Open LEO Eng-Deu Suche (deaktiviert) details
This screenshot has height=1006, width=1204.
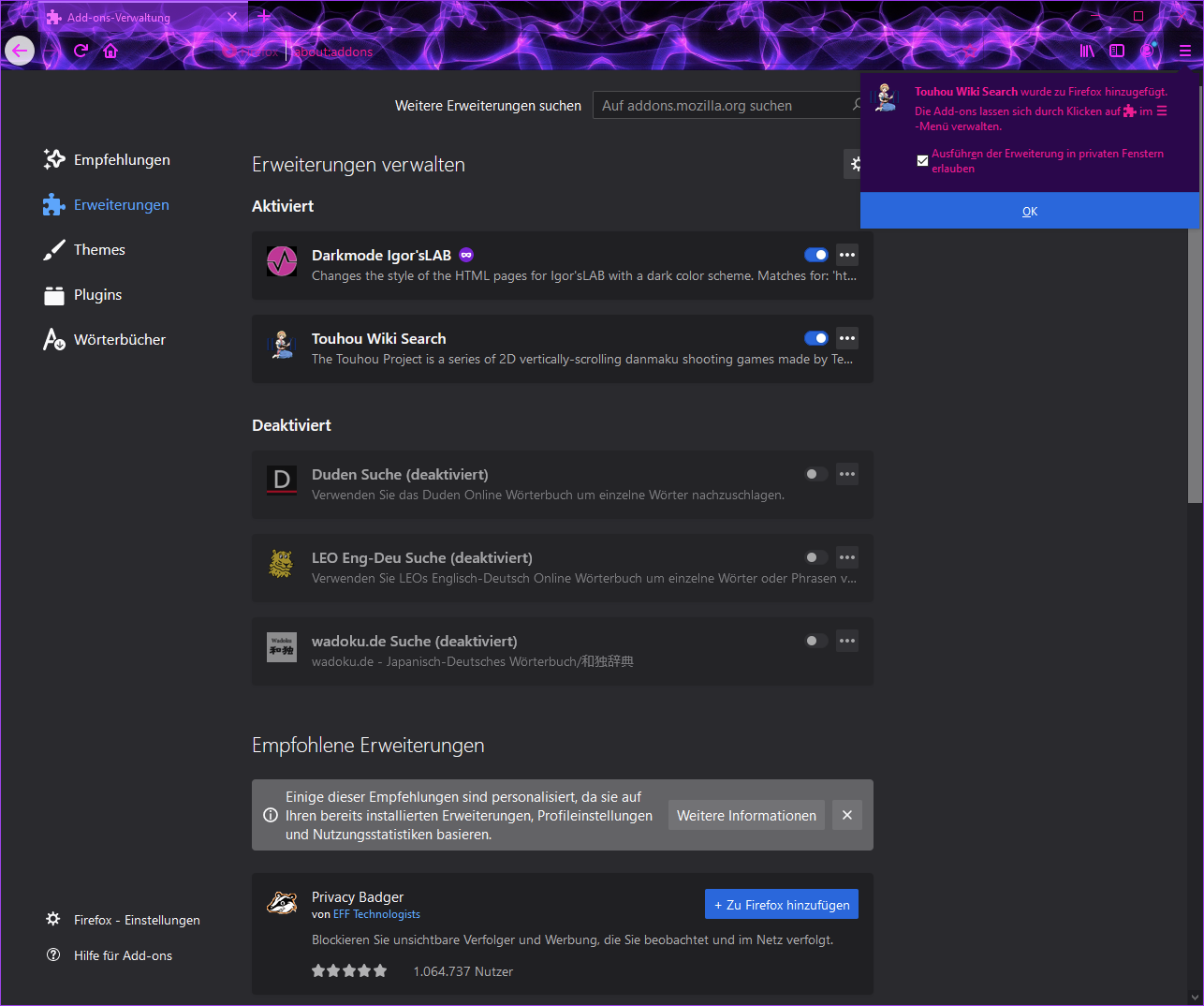(x=421, y=557)
